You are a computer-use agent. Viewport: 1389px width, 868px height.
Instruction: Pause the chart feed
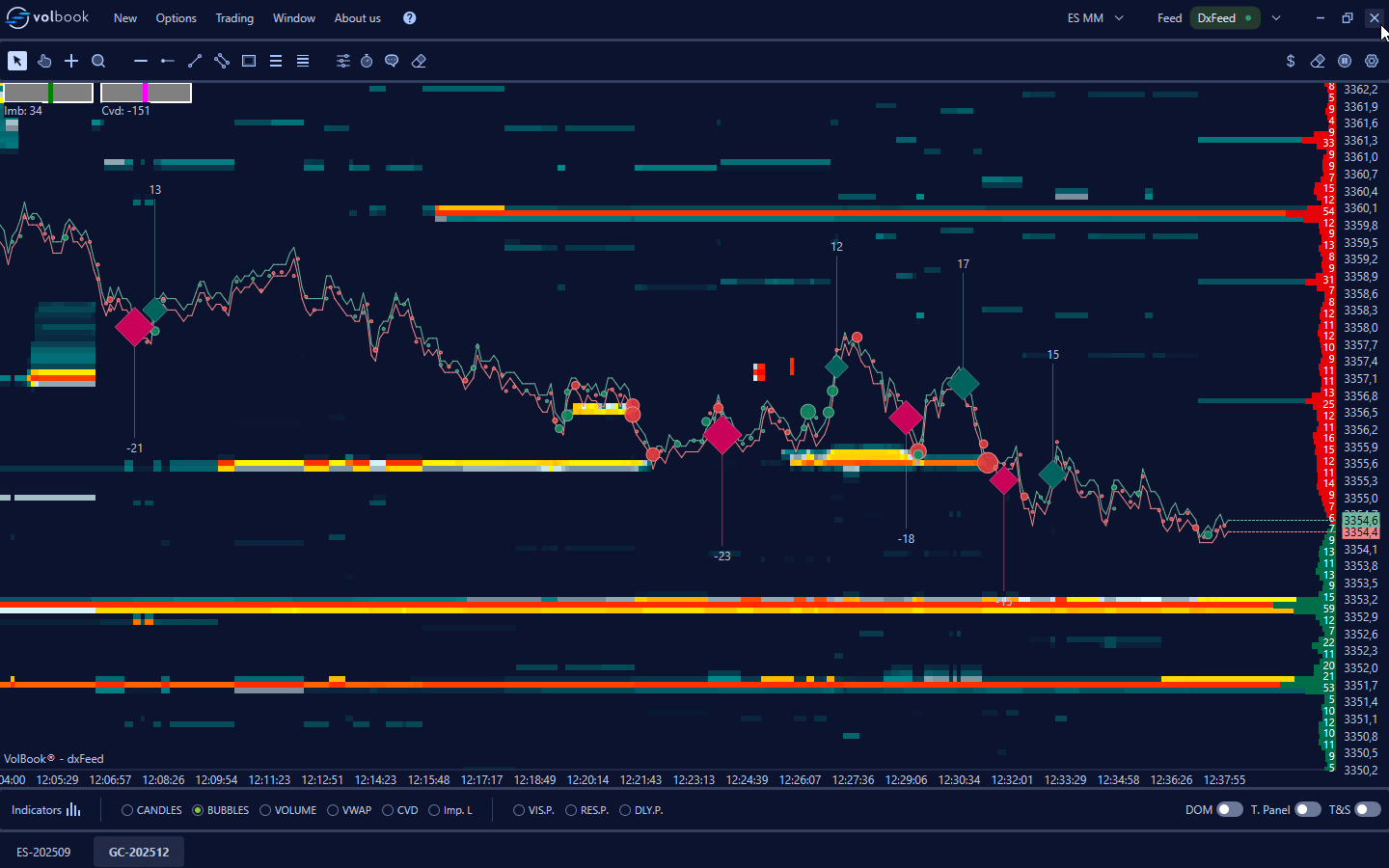point(1345,61)
